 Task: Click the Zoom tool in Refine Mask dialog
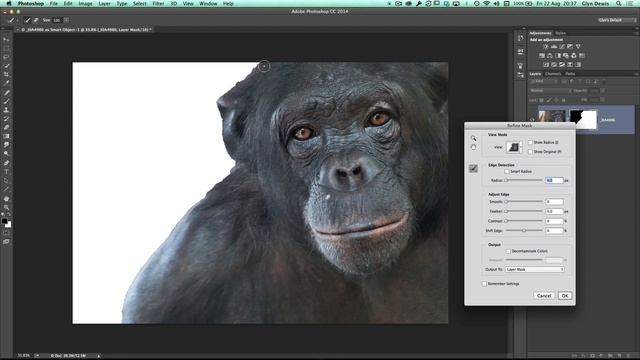click(473, 138)
